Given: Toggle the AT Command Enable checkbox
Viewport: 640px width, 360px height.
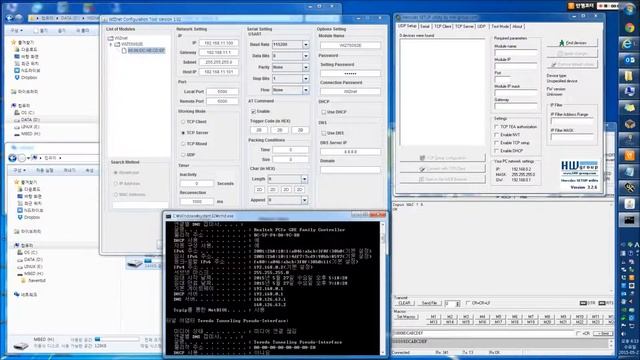Looking at the screenshot, I should [253, 111].
